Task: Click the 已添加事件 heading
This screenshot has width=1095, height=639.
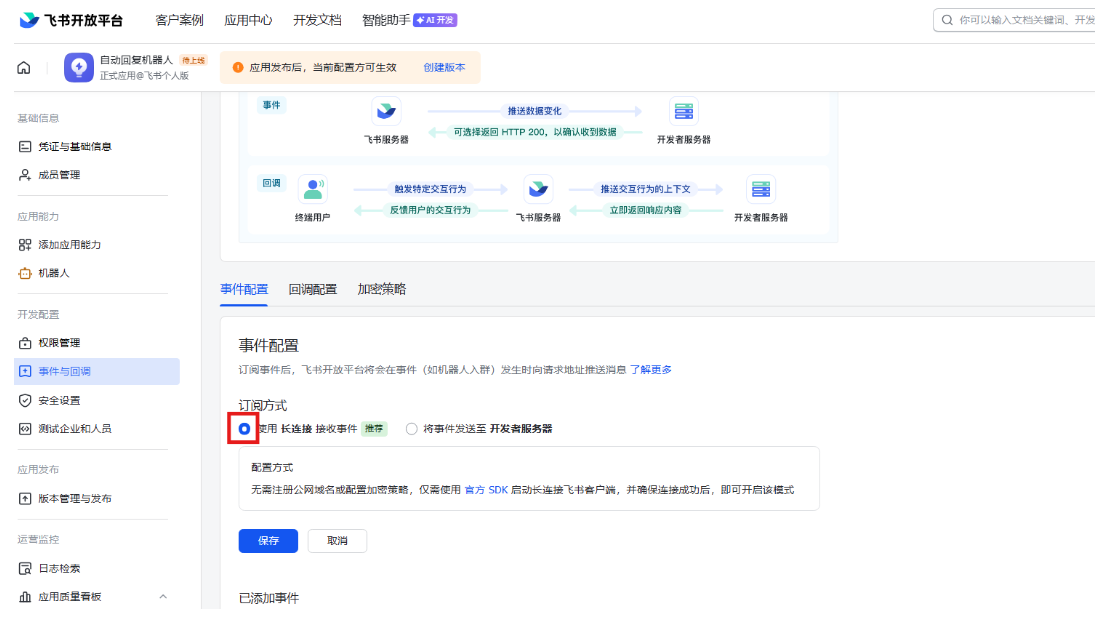Action: pos(269,598)
